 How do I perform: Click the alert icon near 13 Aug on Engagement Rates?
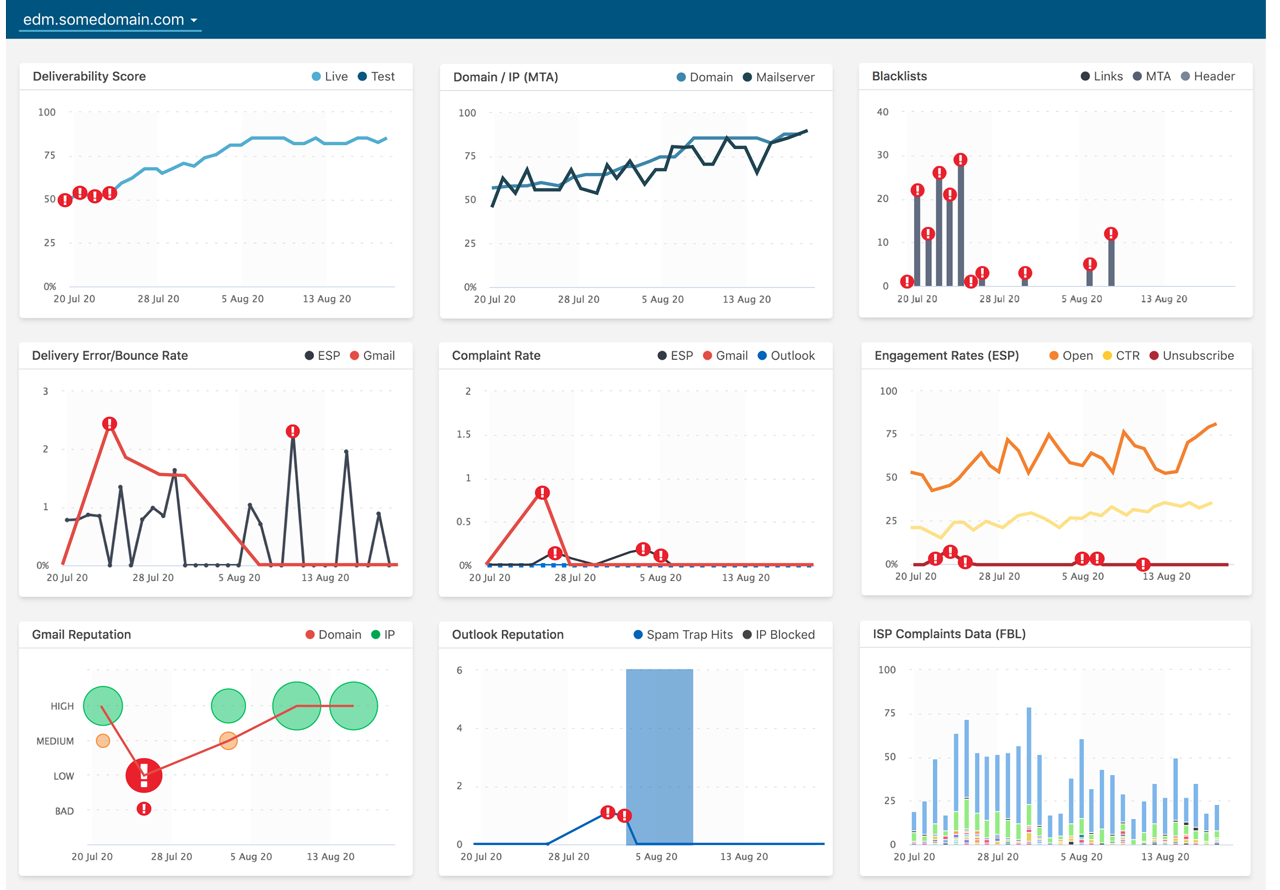pyautogui.click(x=1143, y=565)
